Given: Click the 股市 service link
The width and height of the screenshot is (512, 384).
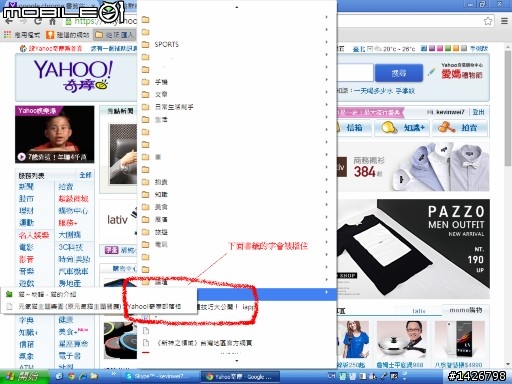Looking at the screenshot, I should (x=26, y=199).
